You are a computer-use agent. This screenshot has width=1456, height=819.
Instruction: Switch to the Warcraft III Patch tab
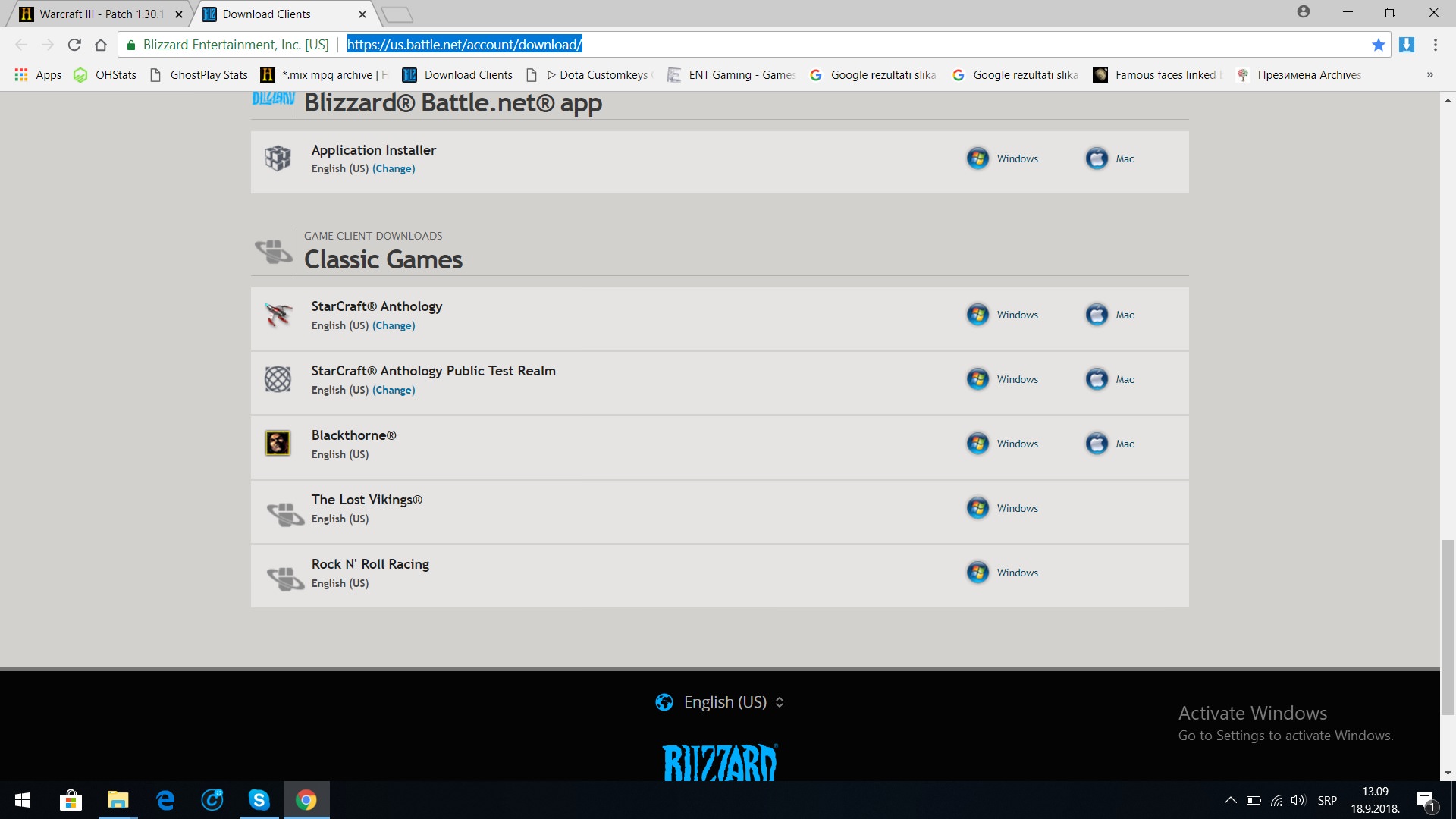click(x=100, y=14)
